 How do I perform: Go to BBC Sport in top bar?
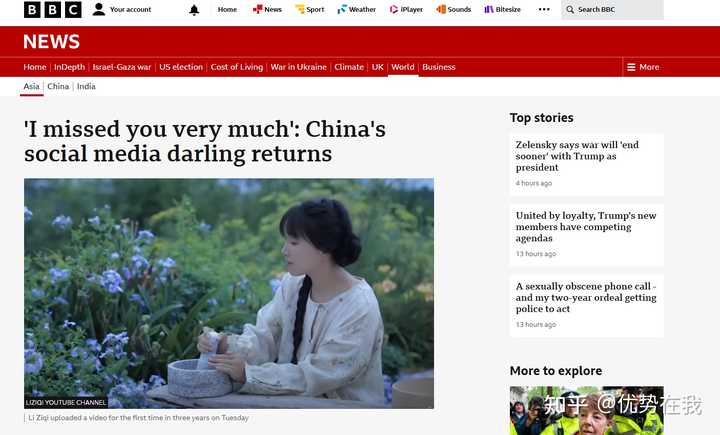309,9
